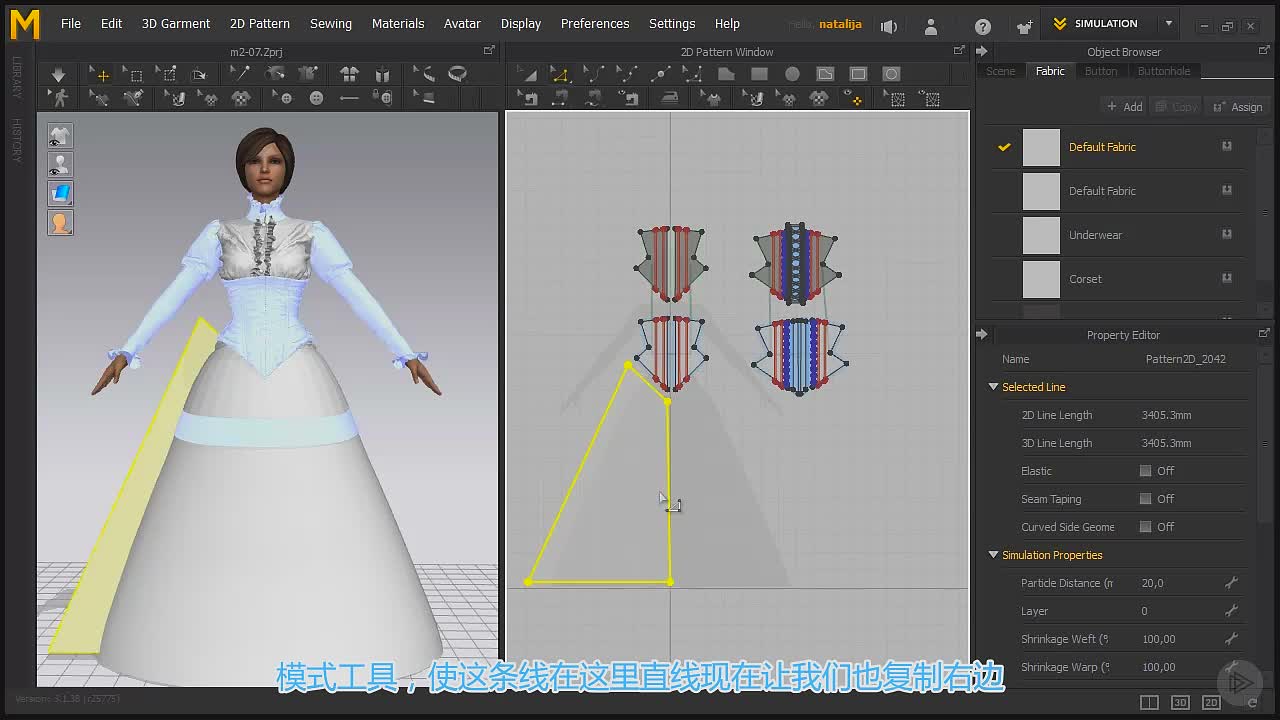
Task: Open the Materials menu
Action: (x=398, y=23)
